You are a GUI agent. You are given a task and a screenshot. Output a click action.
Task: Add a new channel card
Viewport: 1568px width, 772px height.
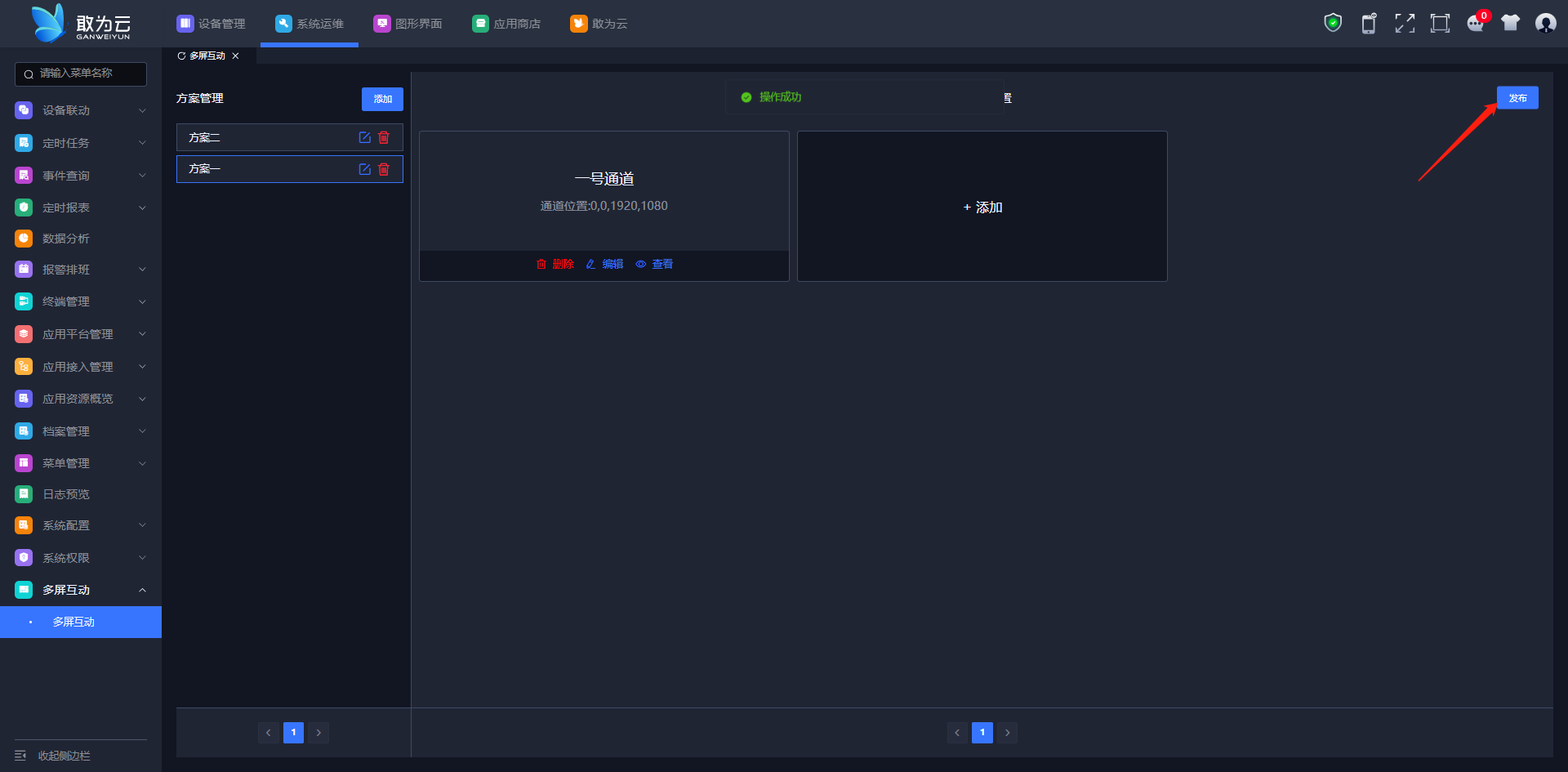982,207
